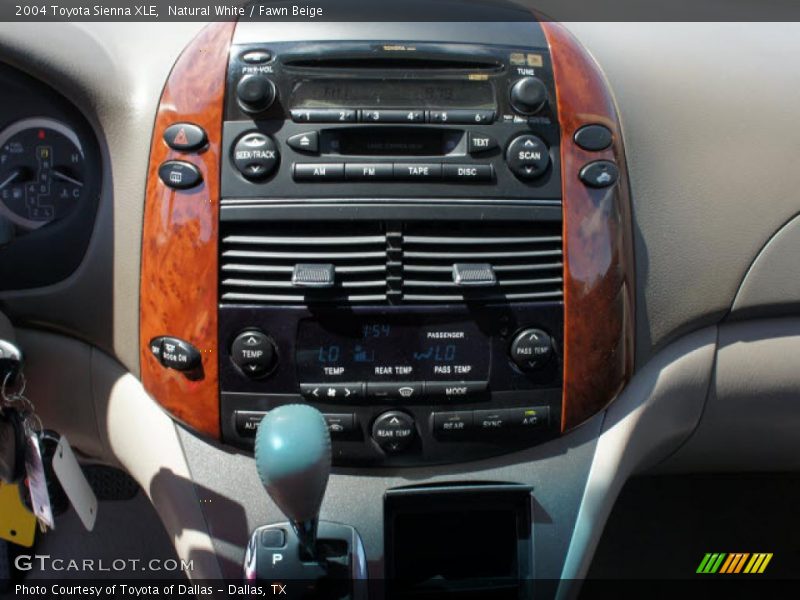Decrease fan speed with left arrow
Viewport: 800px width, 600px height.
click(315, 392)
